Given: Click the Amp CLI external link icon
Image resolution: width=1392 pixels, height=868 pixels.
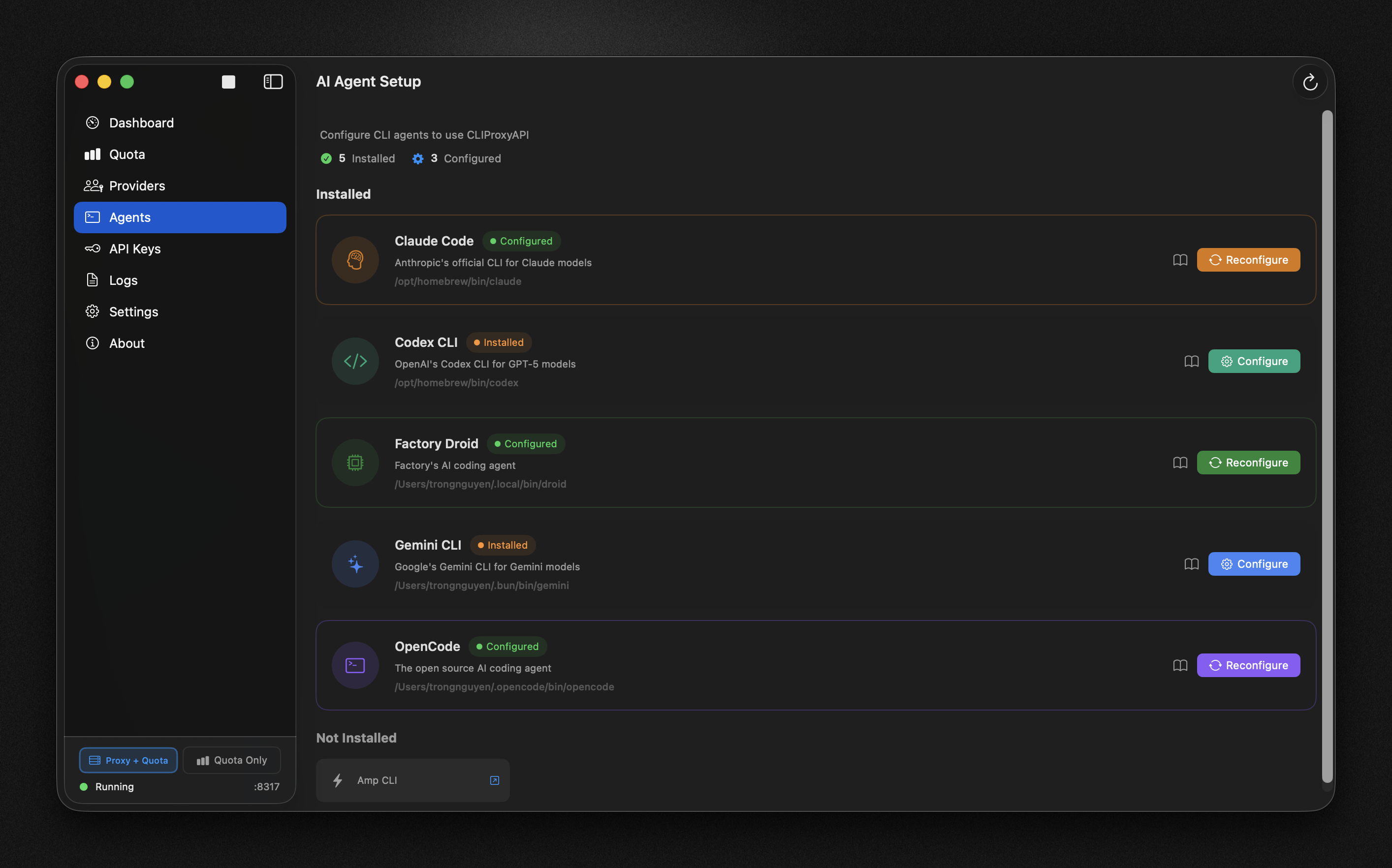Looking at the screenshot, I should (x=494, y=780).
